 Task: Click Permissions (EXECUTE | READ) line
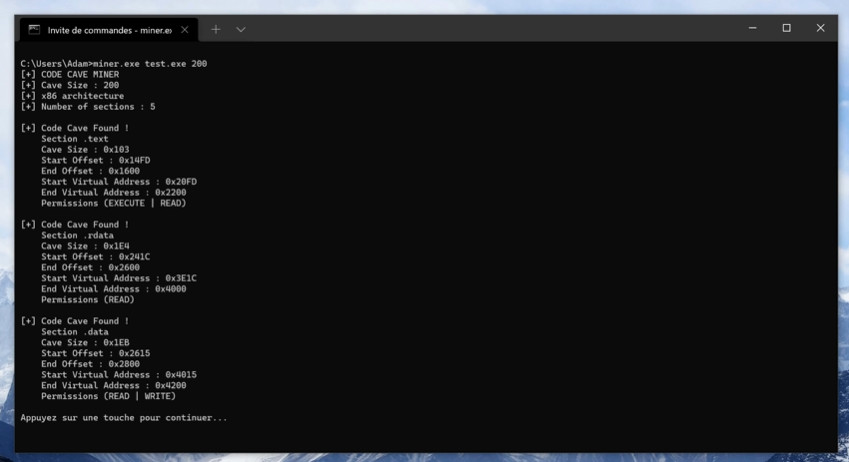[114, 203]
